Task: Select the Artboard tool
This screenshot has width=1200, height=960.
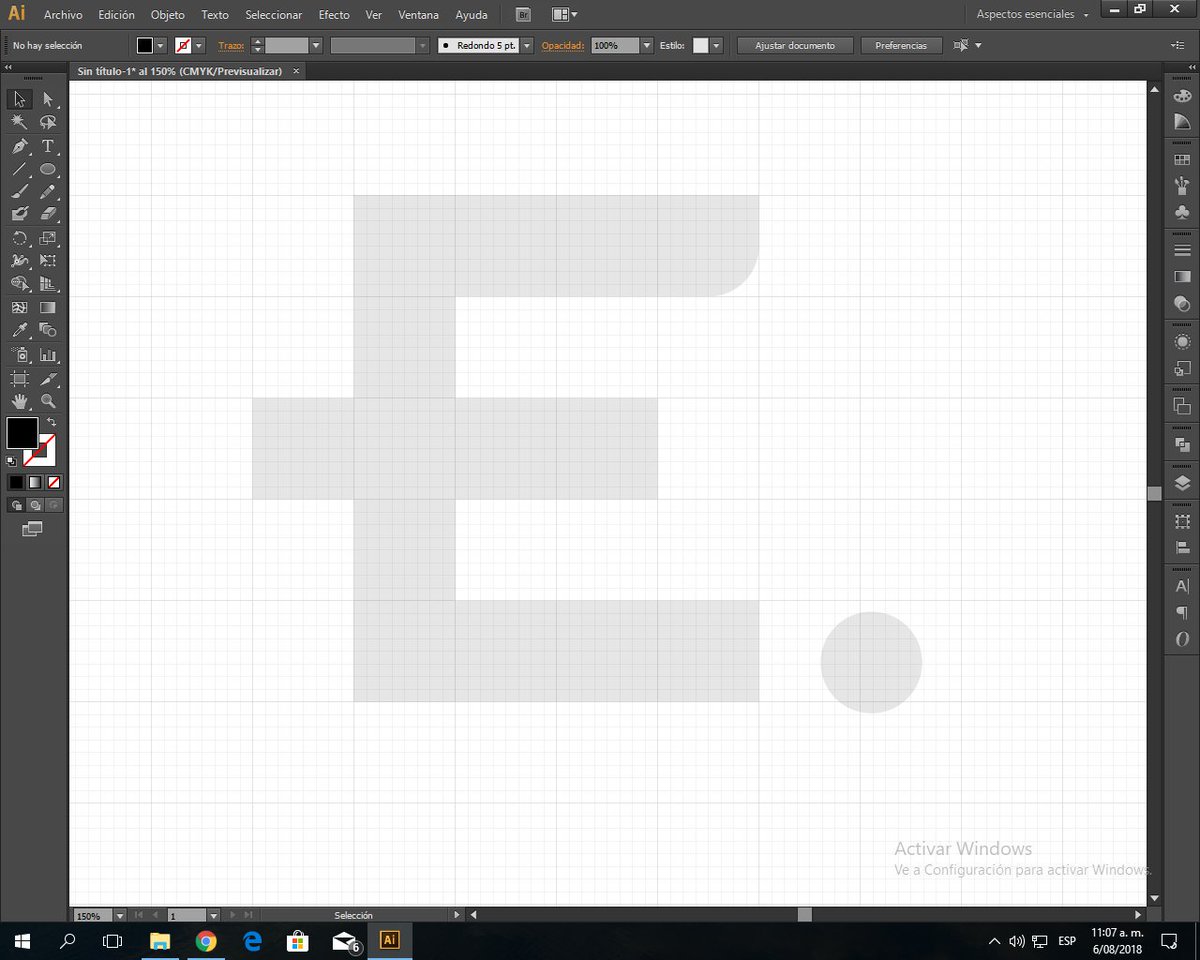Action: tap(19, 379)
